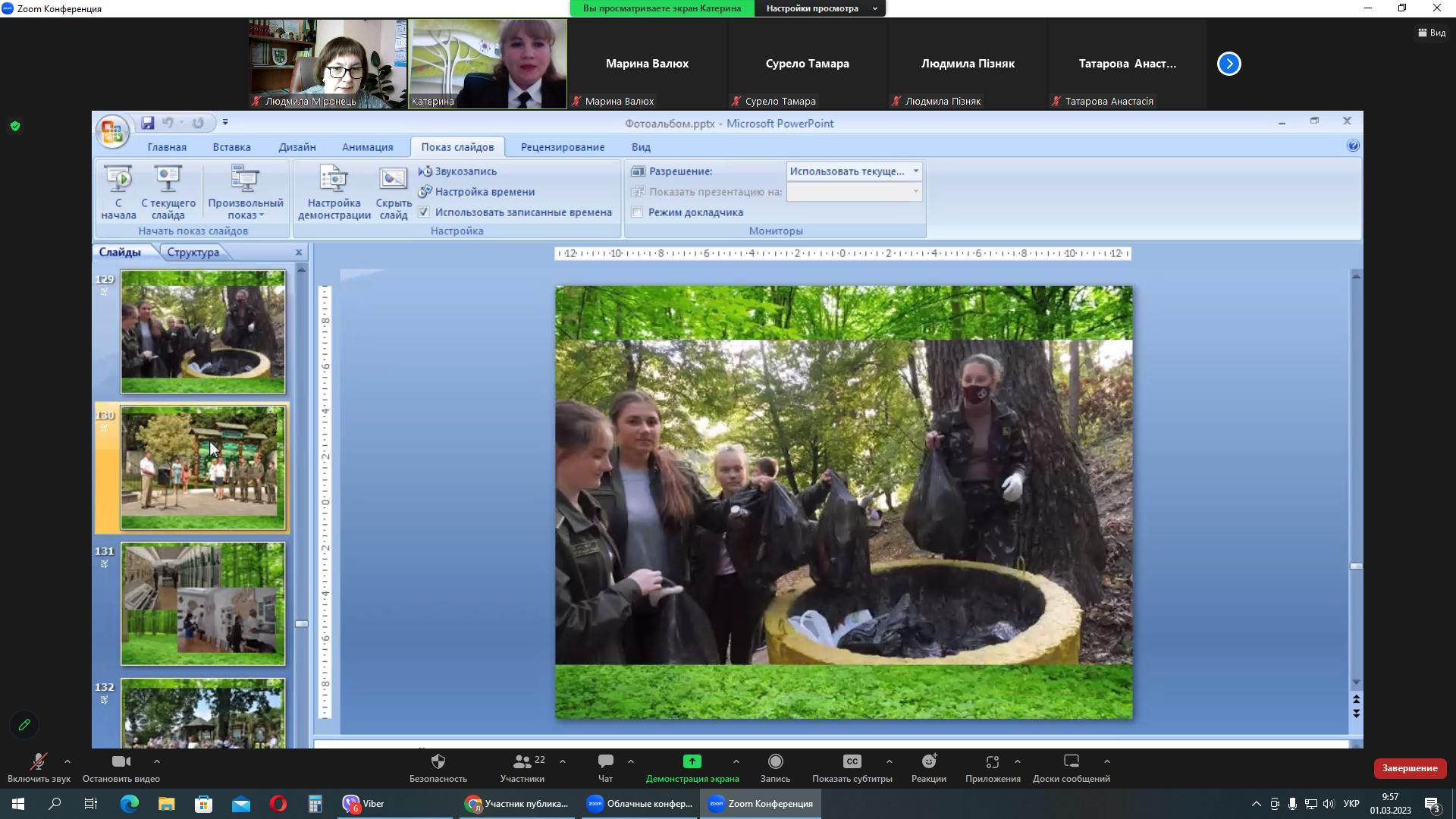The image size is (1456, 819).
Task: Click the Record (Запись) icon
Action: tap(775, 761)
